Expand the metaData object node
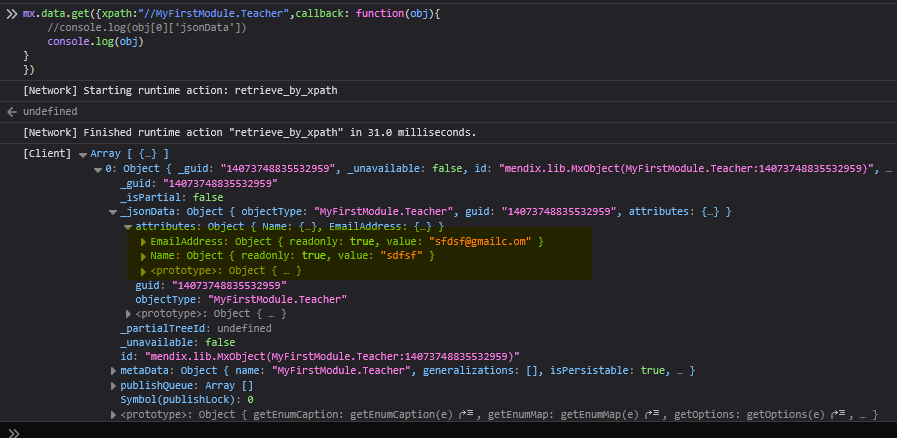Image resolution: width=897 pixels, height=438 pixels. [x=113, y=371]
